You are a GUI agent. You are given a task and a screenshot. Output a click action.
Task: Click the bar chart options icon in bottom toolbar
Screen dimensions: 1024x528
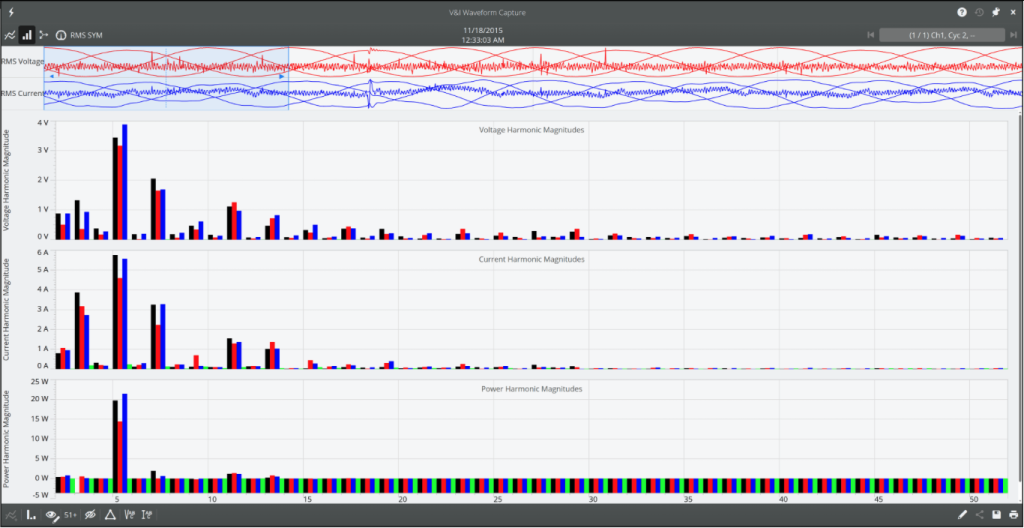click(x=31, y=515)
